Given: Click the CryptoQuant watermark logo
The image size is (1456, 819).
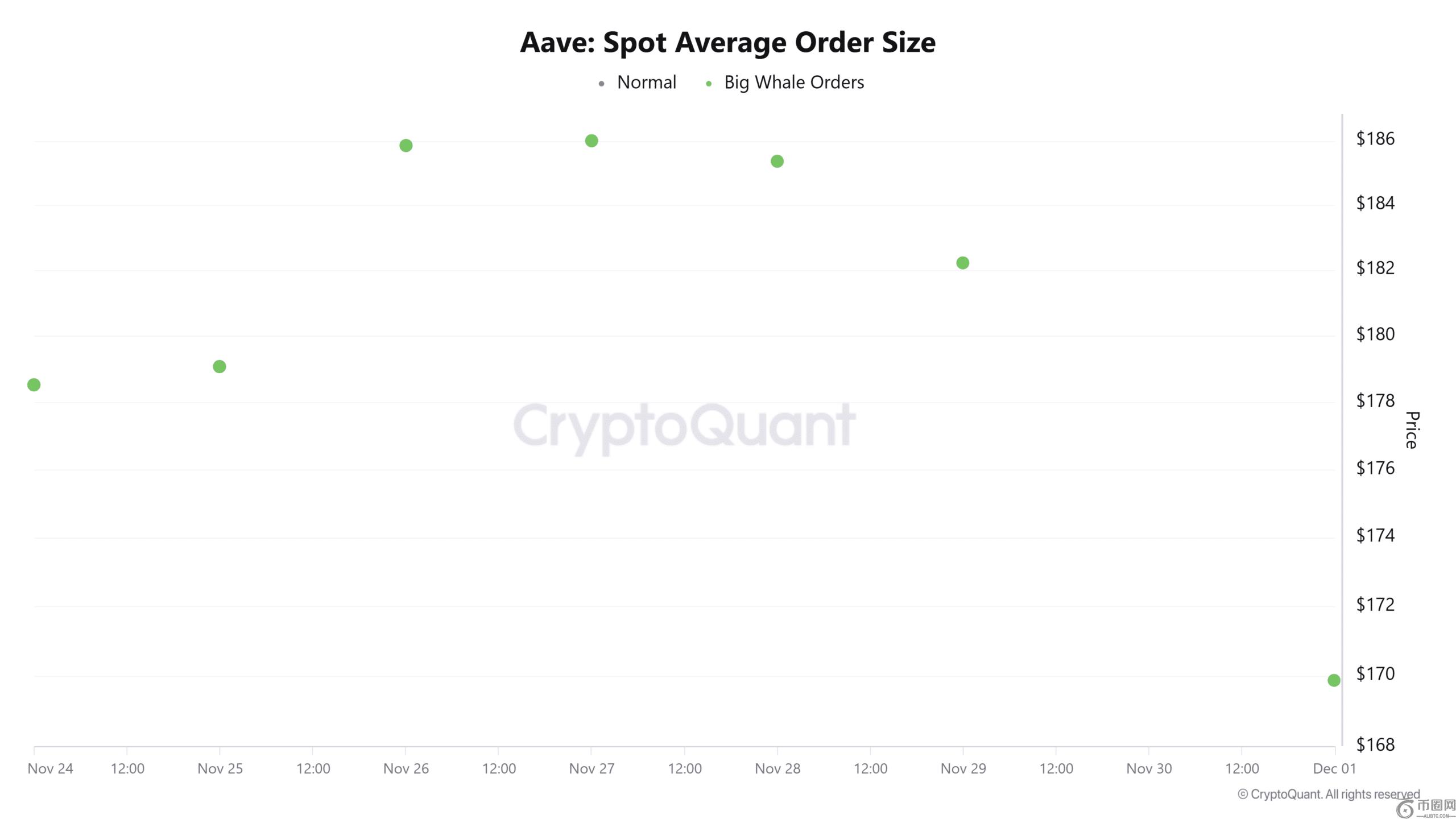Looking at the screenshot, I should (684, 425).
